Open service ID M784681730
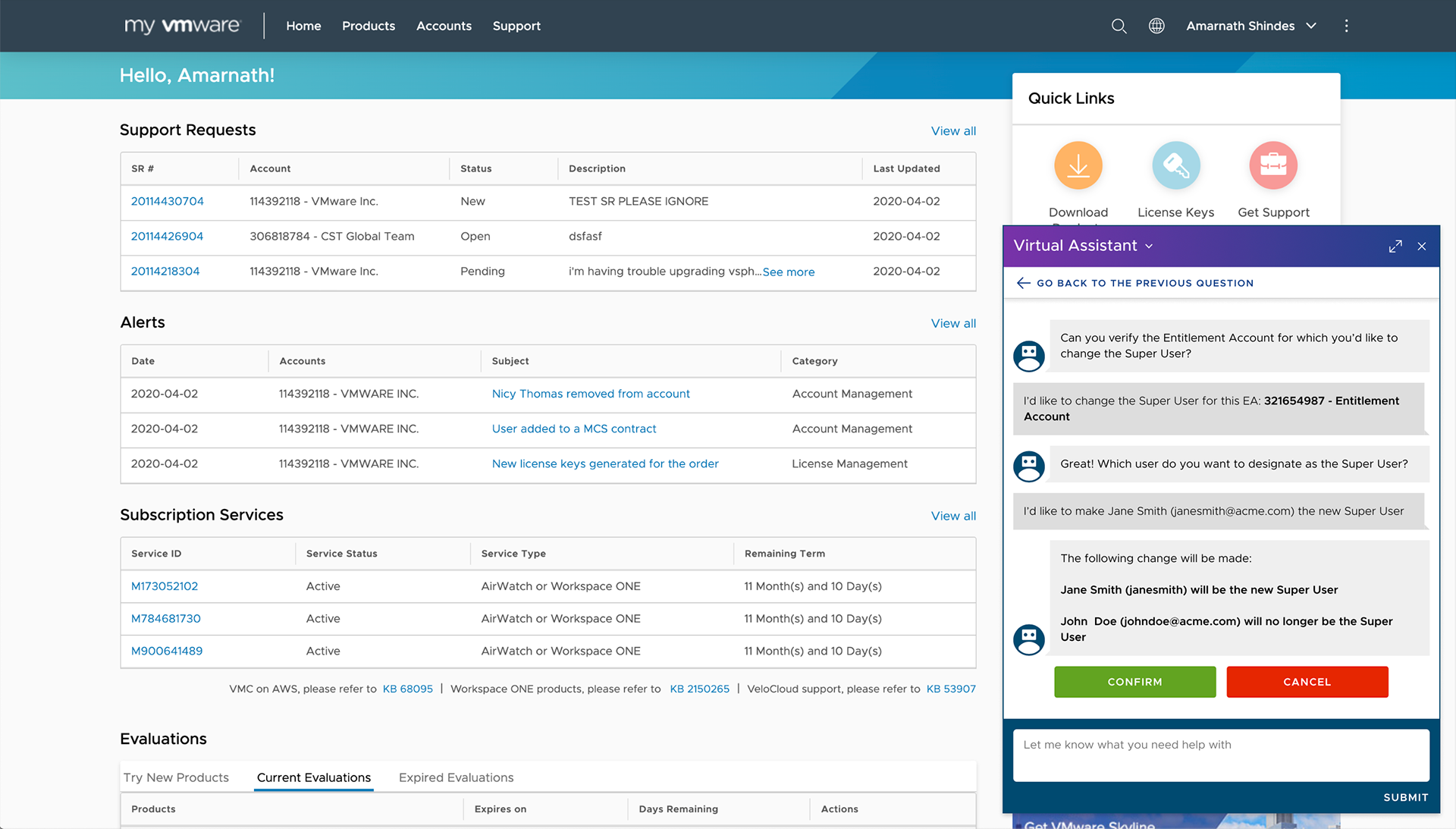The height and width of the screenshot is (829, 1456). 166,618
